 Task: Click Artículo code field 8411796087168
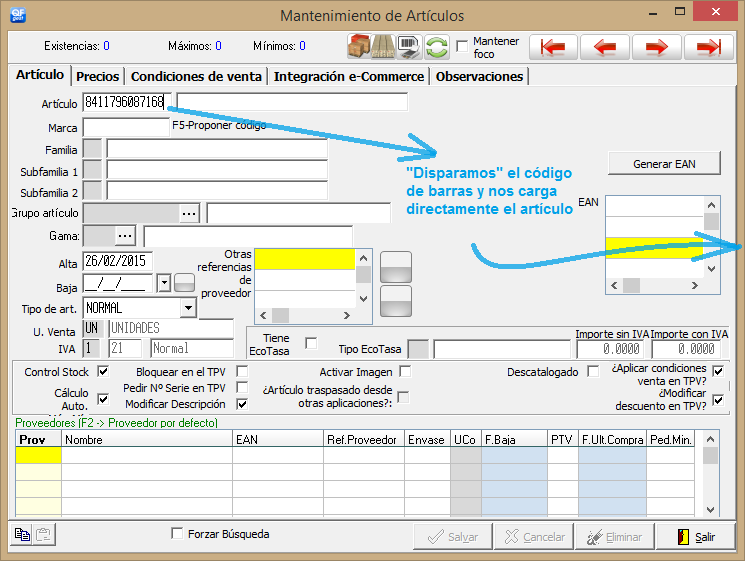(x=126, y=102)
